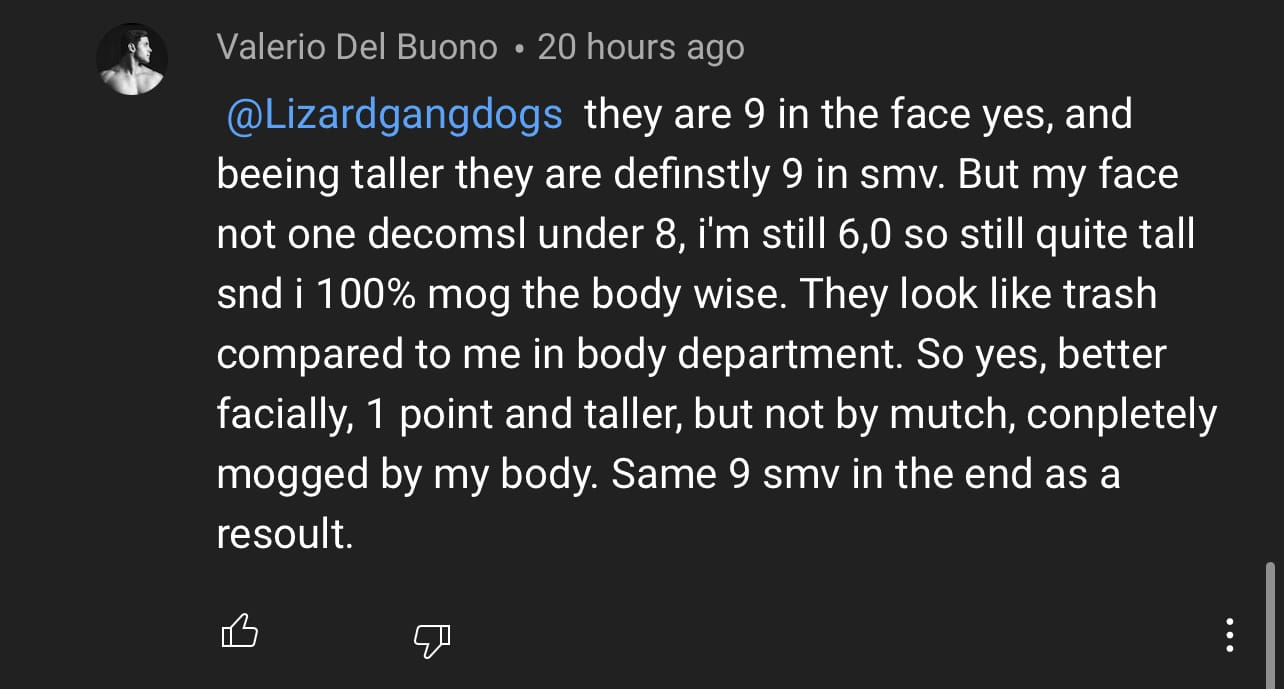Open the Valerio Del Buono channel name
This screenshot has width=1284, height=689.
click(357, 47)
